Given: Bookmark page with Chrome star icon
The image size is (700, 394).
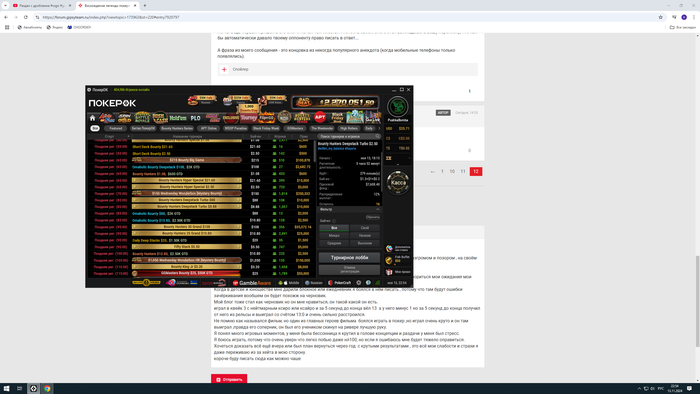Looking at the screenshot, I should [660, 17].
